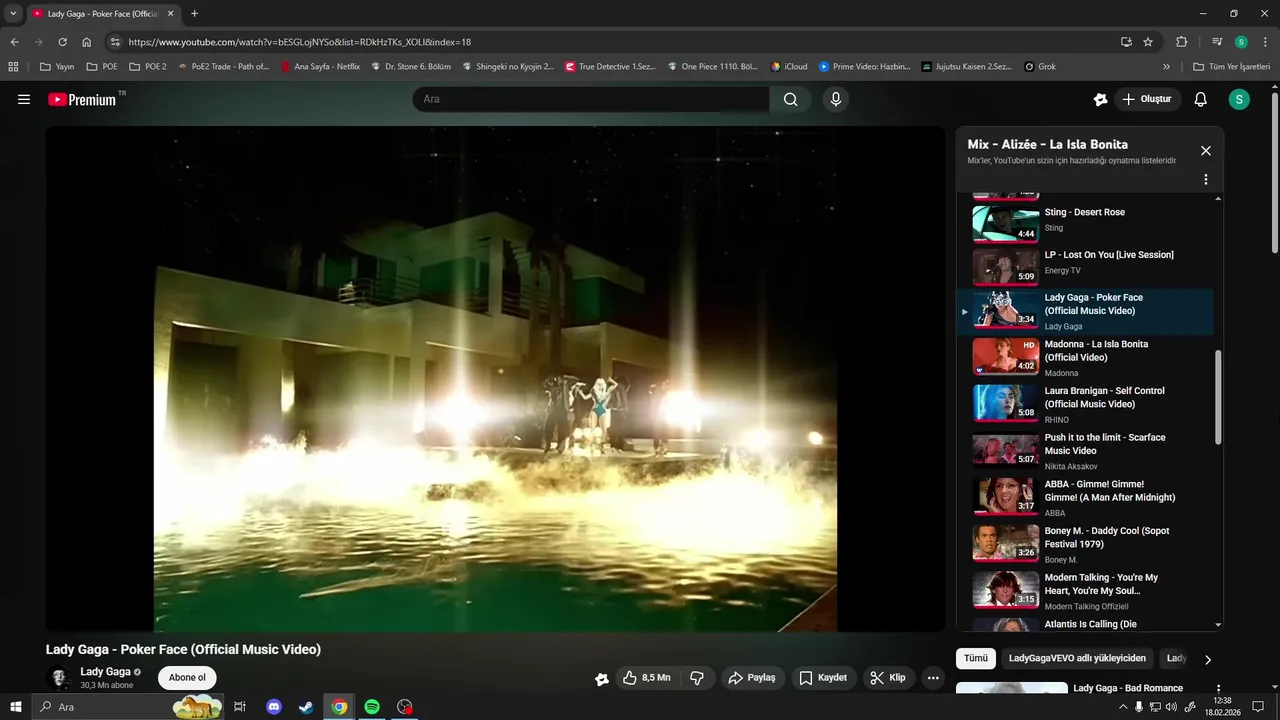Create a clip with Klip button
Viewport: 1280px width, 720px height.
pyautogui.click(x=888, y=678)
